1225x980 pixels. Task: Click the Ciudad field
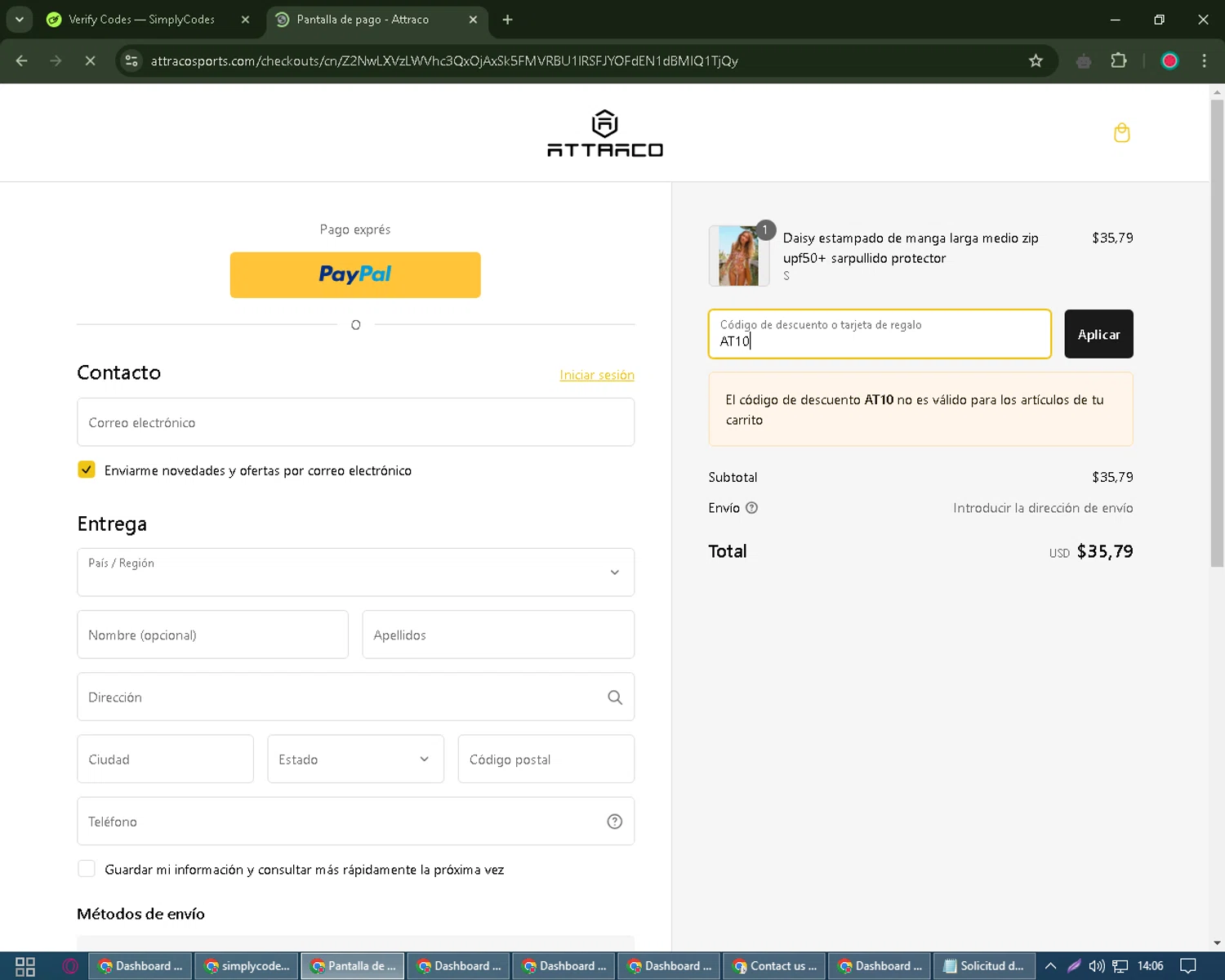pyautogui.click(x=165, y=759)
